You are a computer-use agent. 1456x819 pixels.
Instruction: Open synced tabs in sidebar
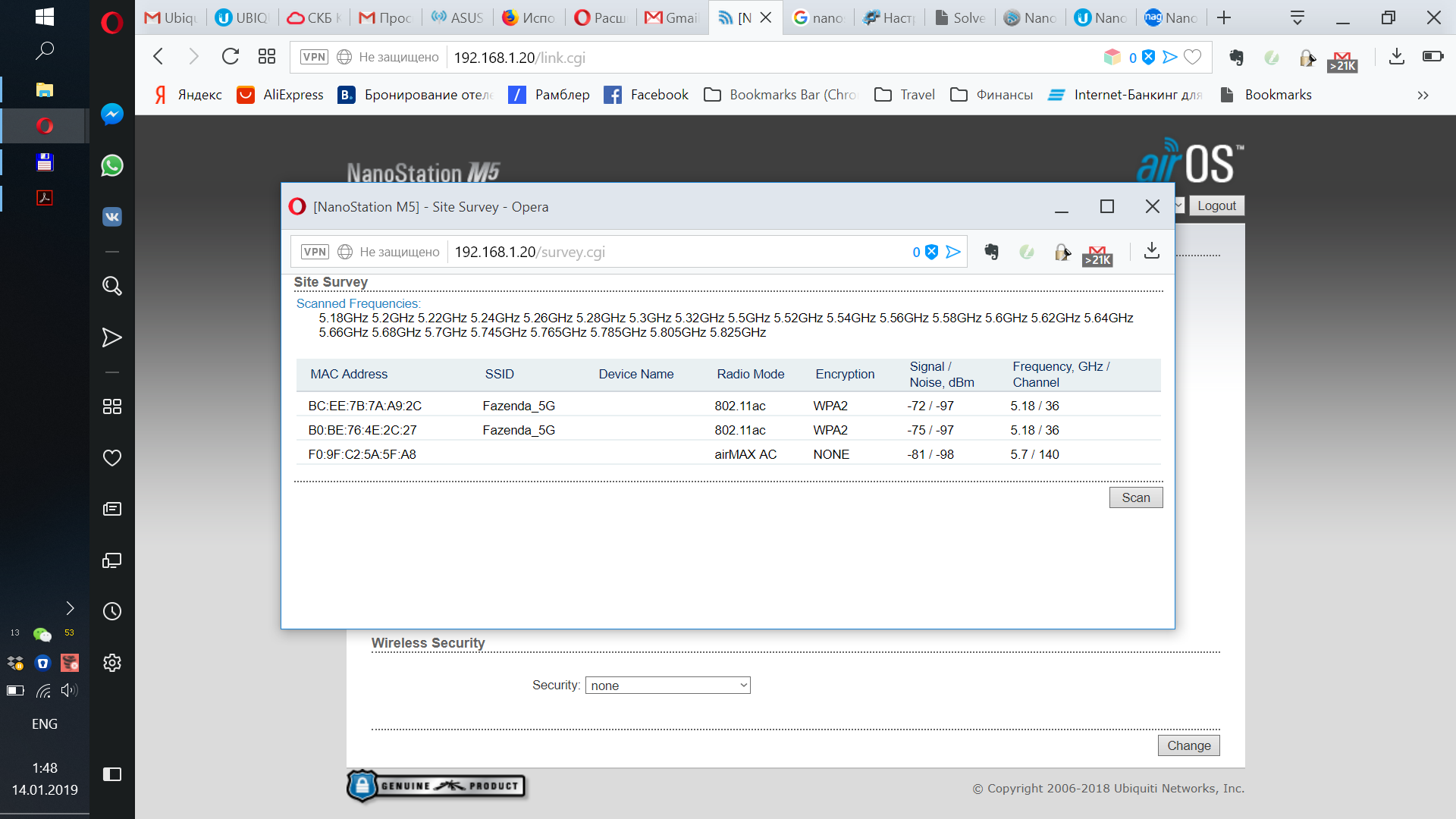[112, 560]
